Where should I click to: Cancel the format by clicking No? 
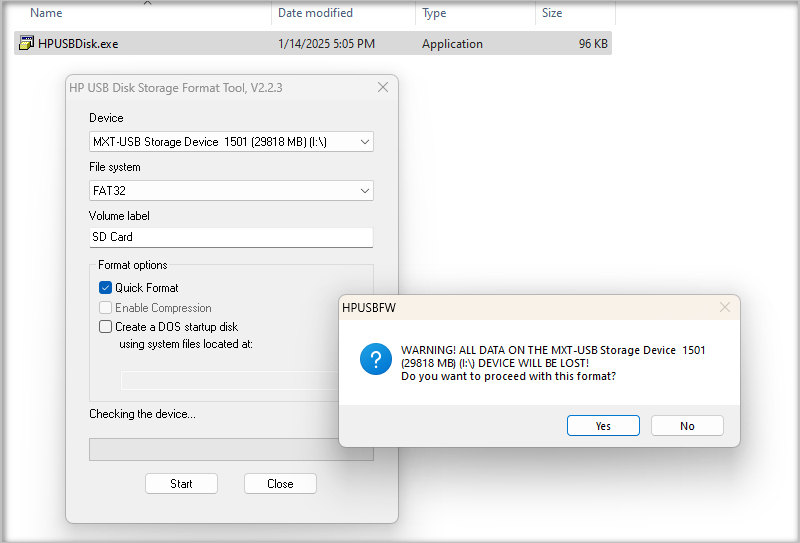click(x=687, y=426)
